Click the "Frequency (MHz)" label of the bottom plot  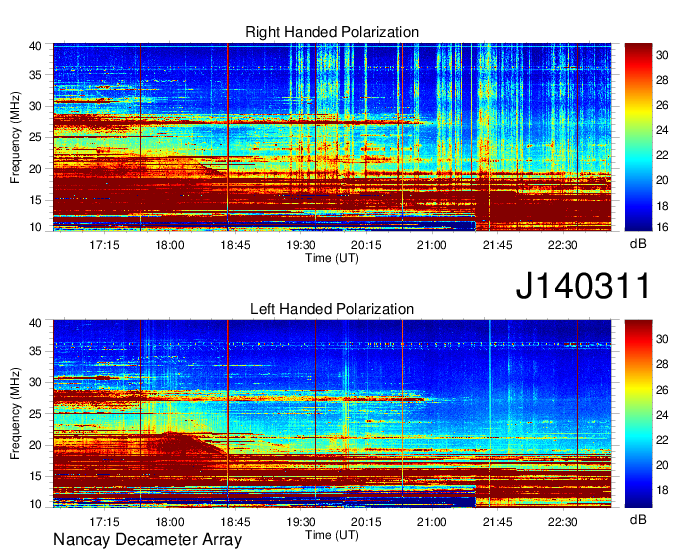click(x=15, y=414)
